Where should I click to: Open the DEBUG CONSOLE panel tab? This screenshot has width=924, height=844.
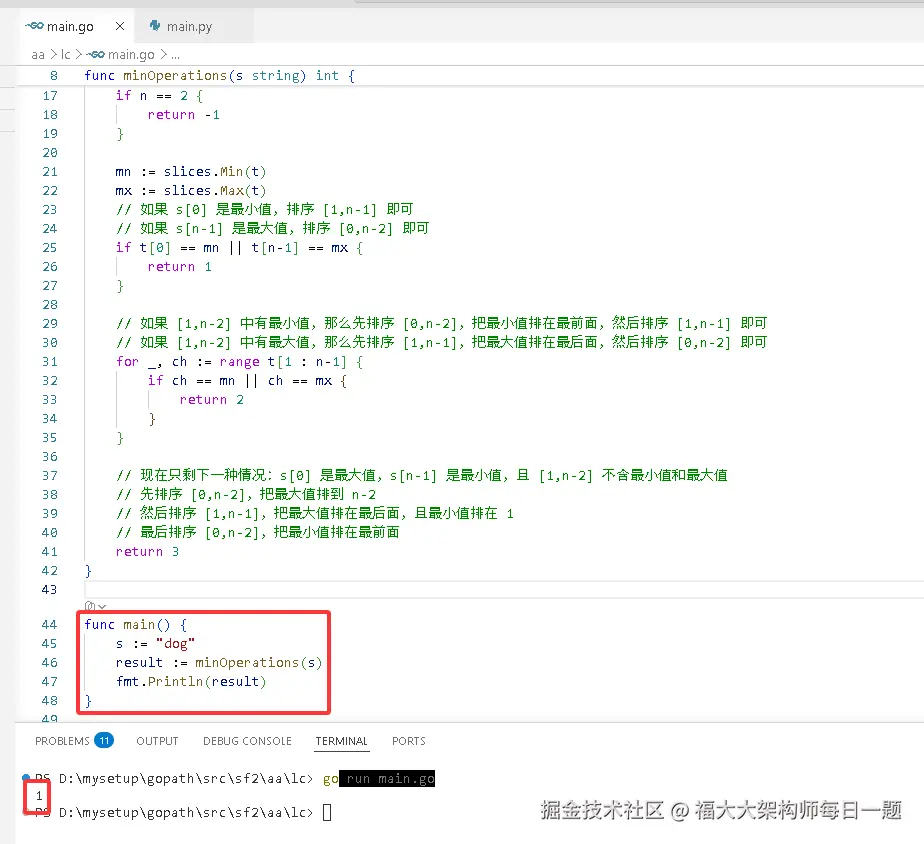(x=247, y=741)
